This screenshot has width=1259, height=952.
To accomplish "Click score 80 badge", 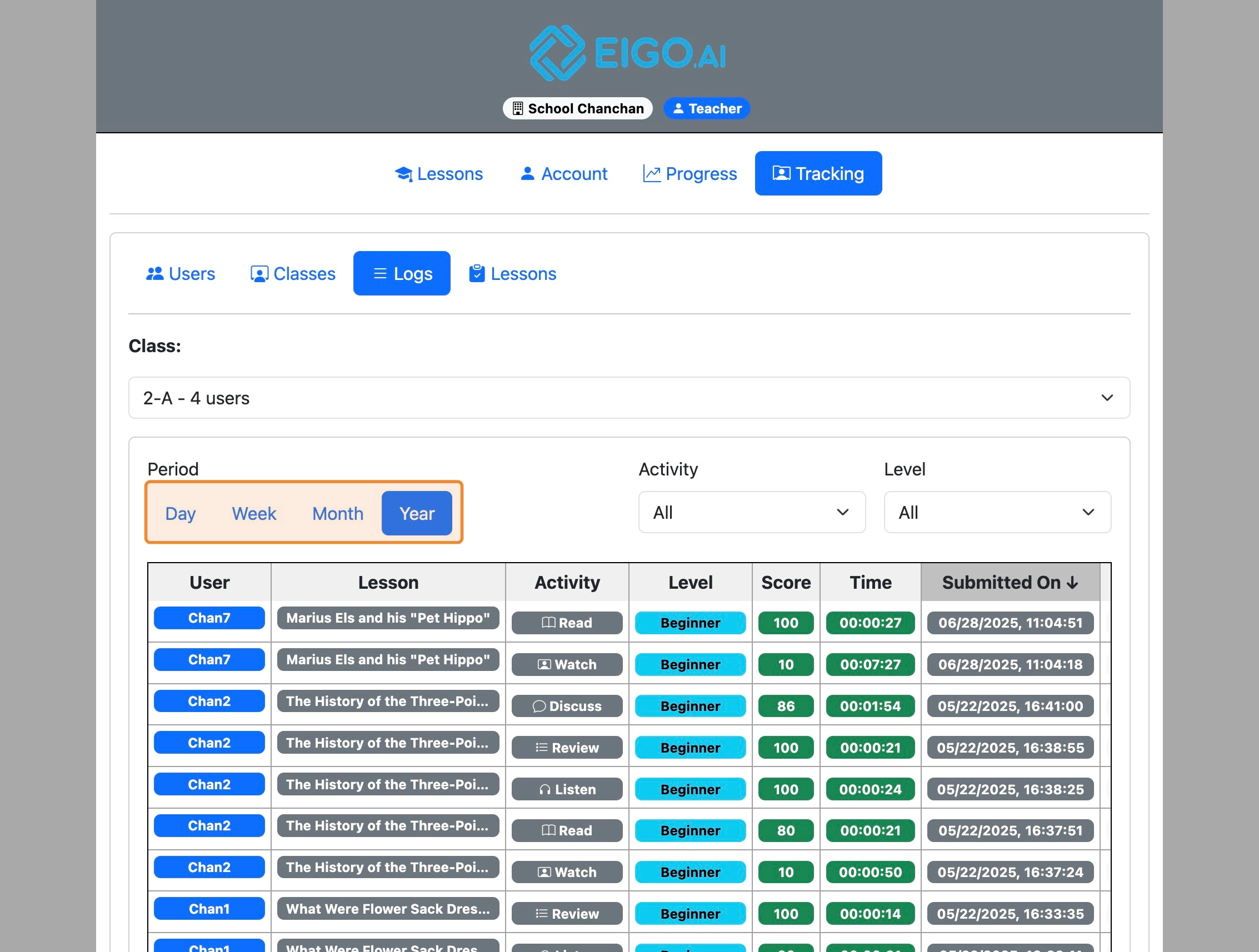I will click(786, 831).
